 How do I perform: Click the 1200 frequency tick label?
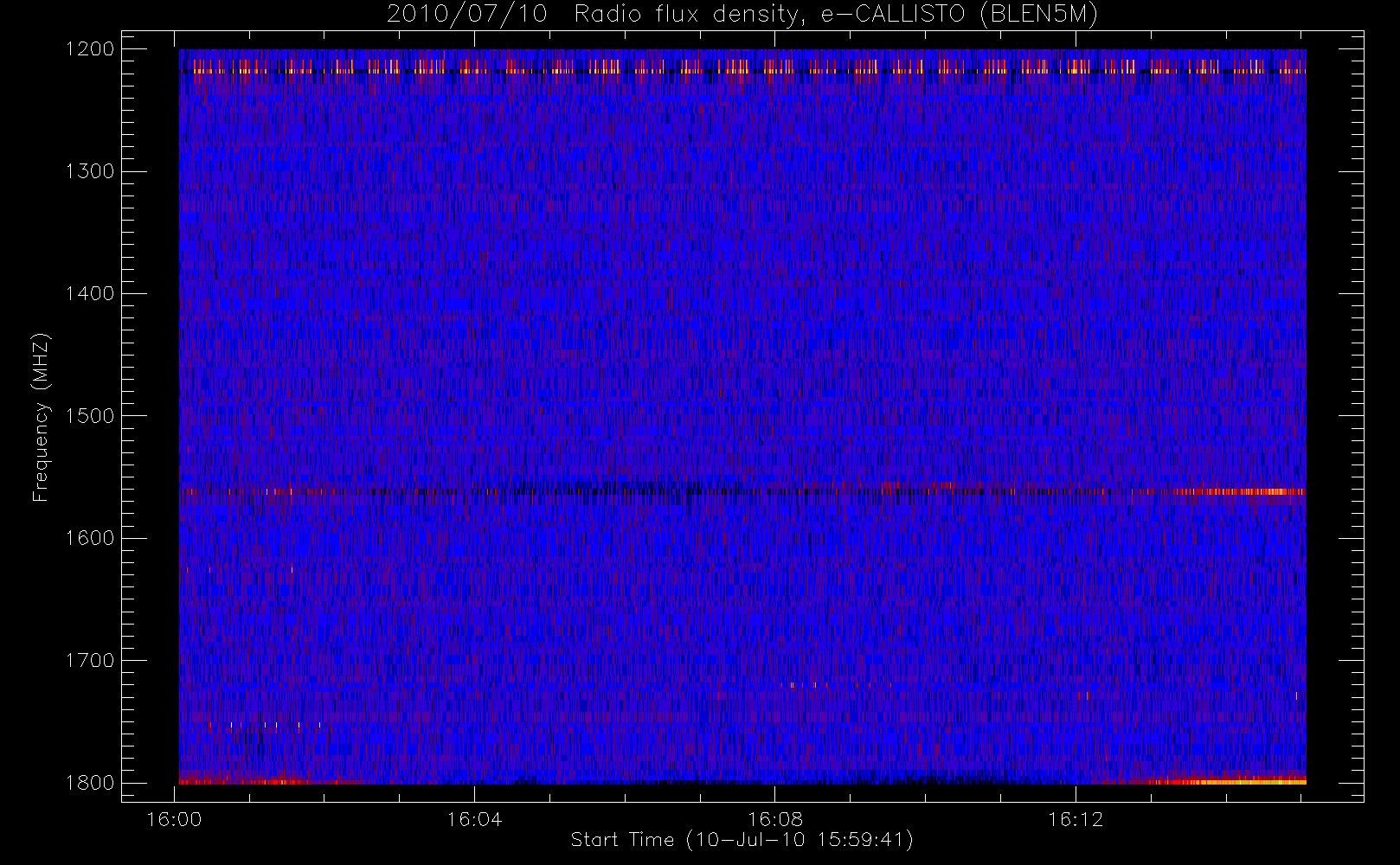click(90, 49)
